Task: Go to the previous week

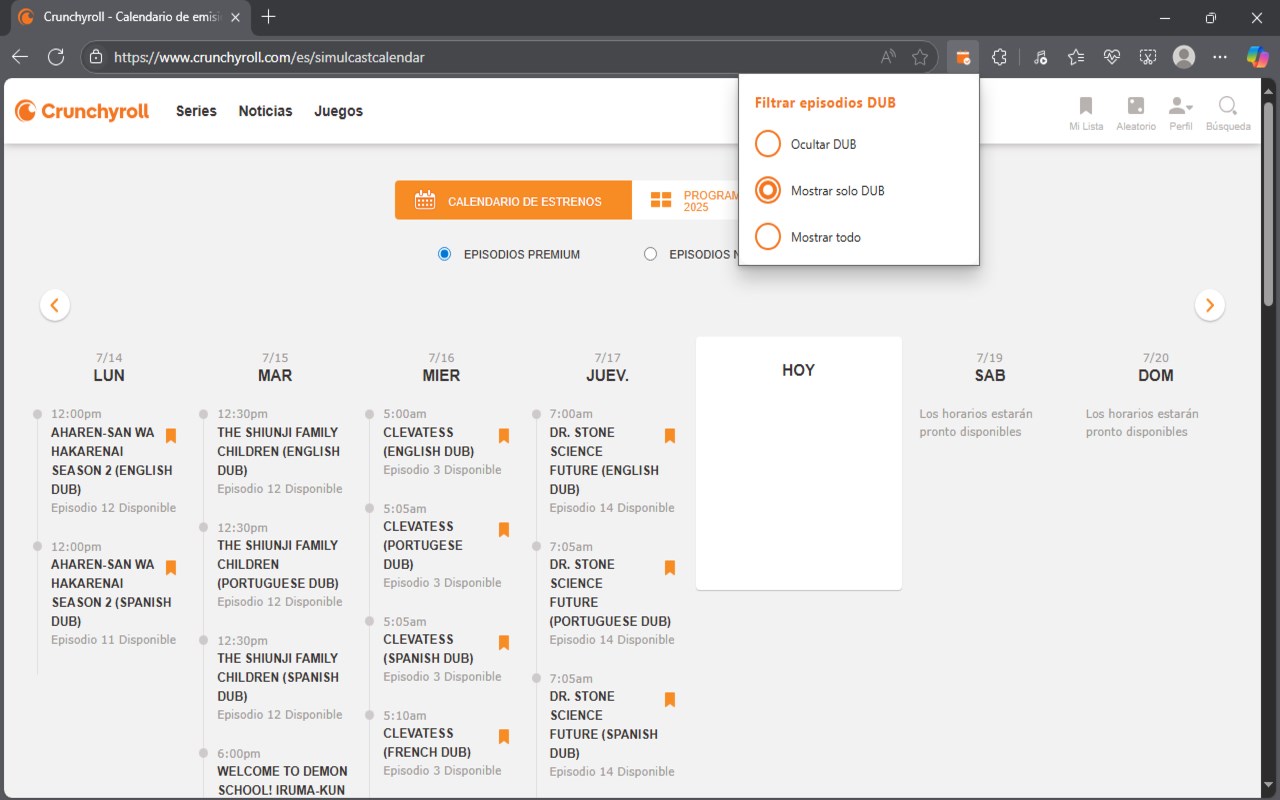Action: point(55,305)
